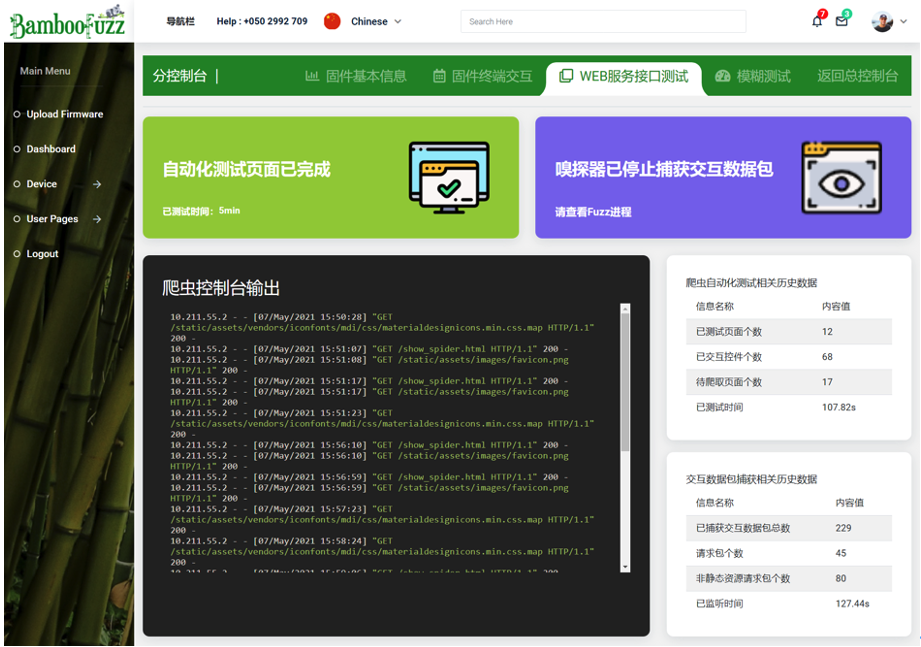Open the messages envelope with 3 unread
The height and width of the screenshot is (647, 921).
[841, 20]
